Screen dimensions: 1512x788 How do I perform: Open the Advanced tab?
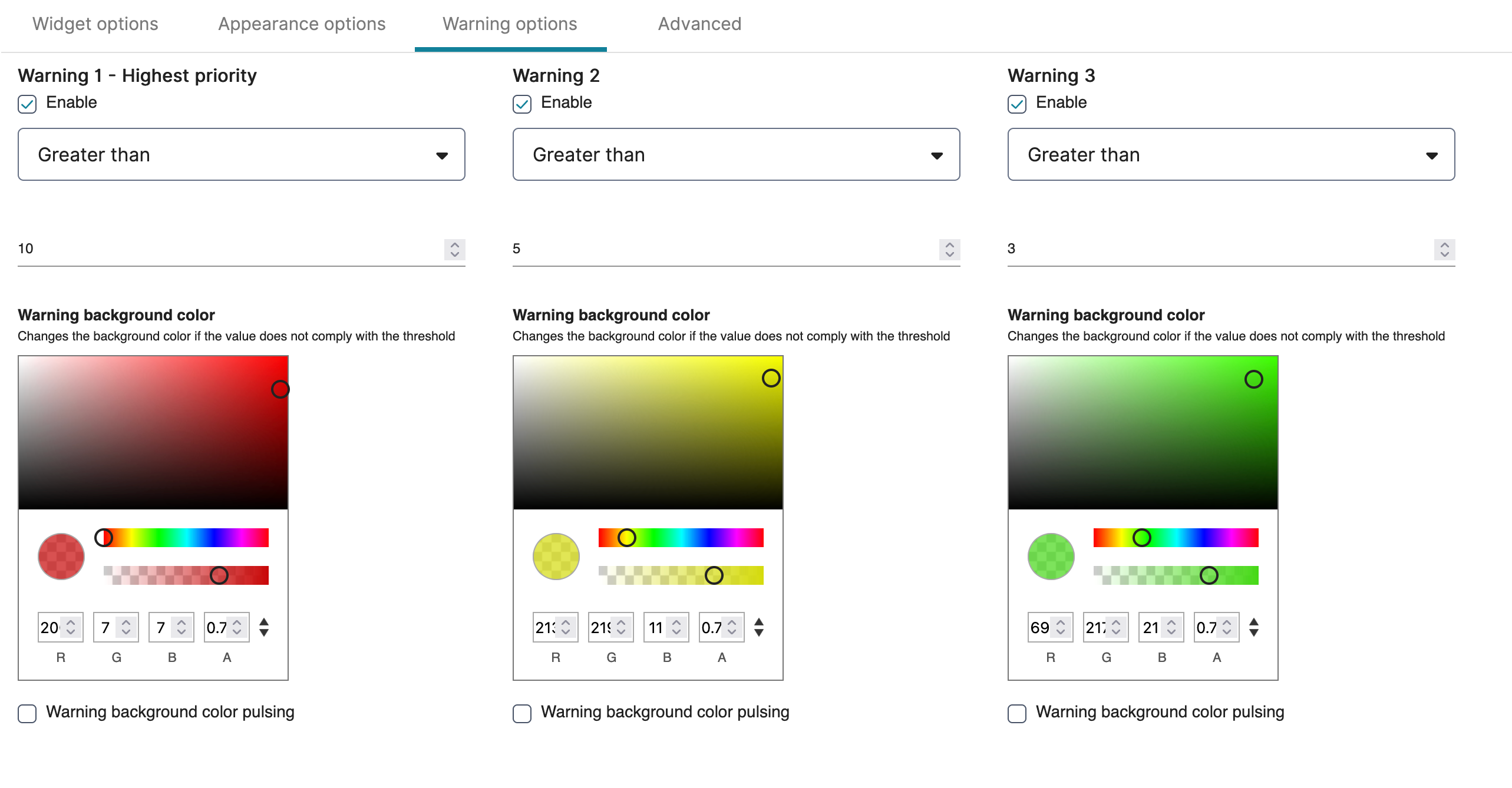[x=699, y=24]
